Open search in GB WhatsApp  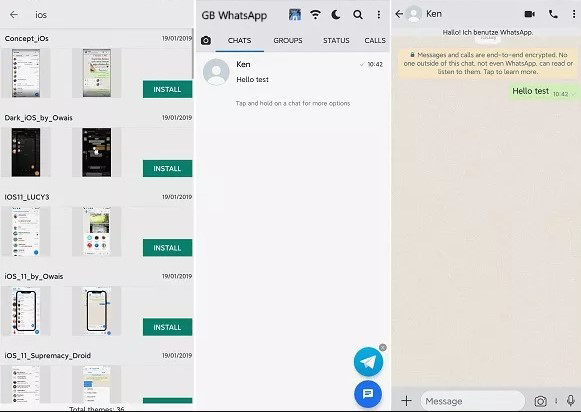[x=358, y=15]
